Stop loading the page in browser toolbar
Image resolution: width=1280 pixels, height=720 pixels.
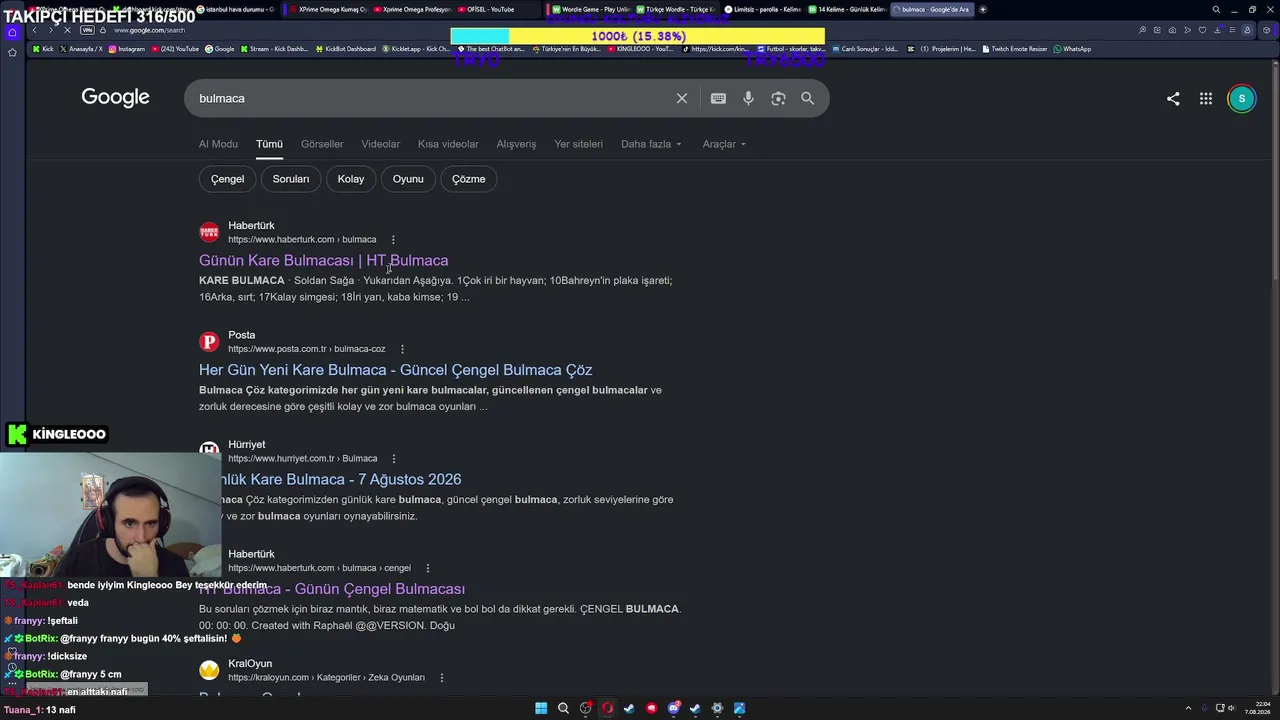(x=67, y=30)
